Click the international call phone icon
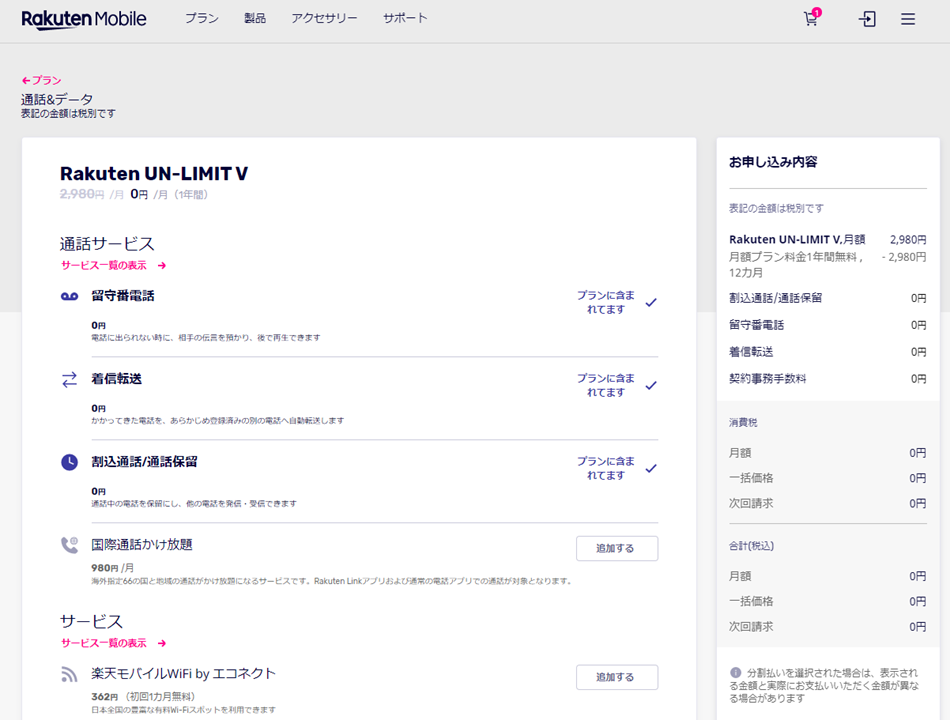 coord(69,545)
